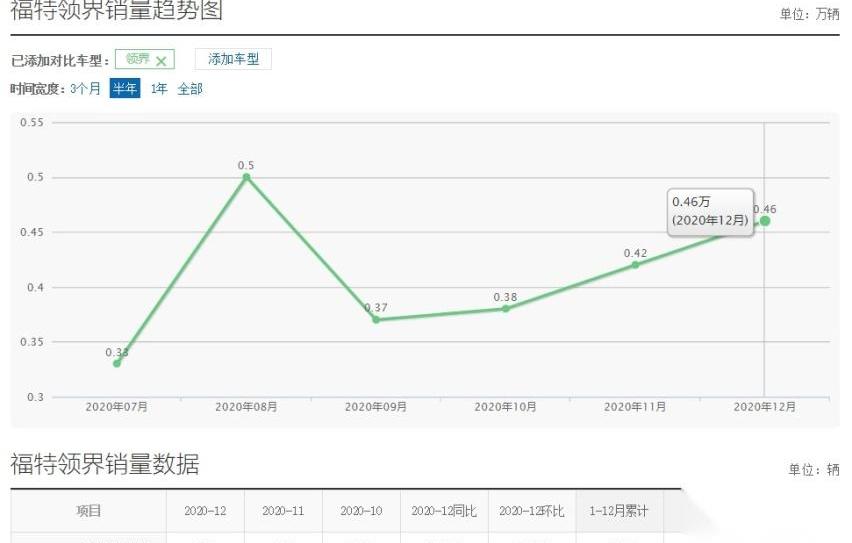Click the 2020年12月 axis label
The image size is (852, 543).
765,407
